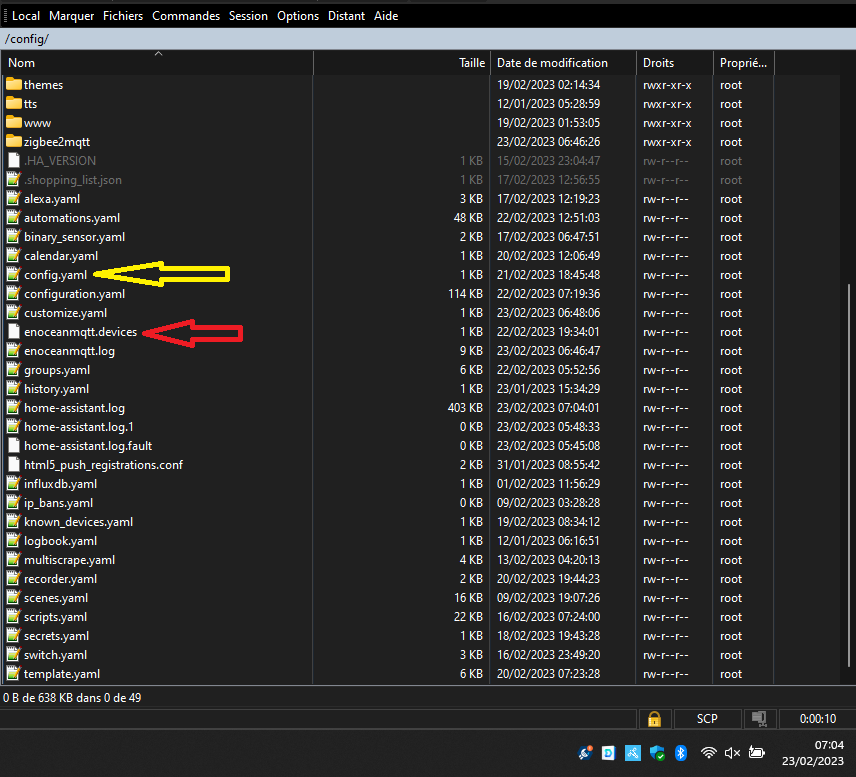Open Bluetooth icon in system tray

point(681,752)
